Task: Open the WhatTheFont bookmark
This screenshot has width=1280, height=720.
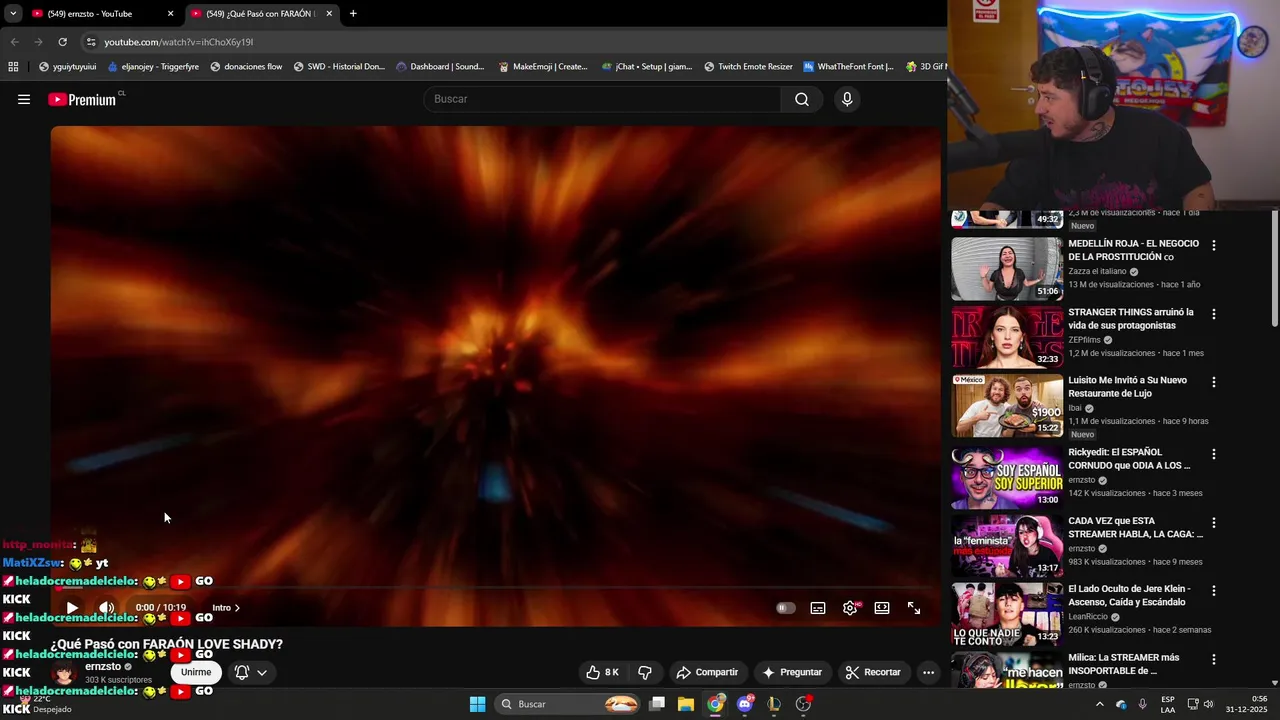Action: pyautogui.click(x=849, y=67)
